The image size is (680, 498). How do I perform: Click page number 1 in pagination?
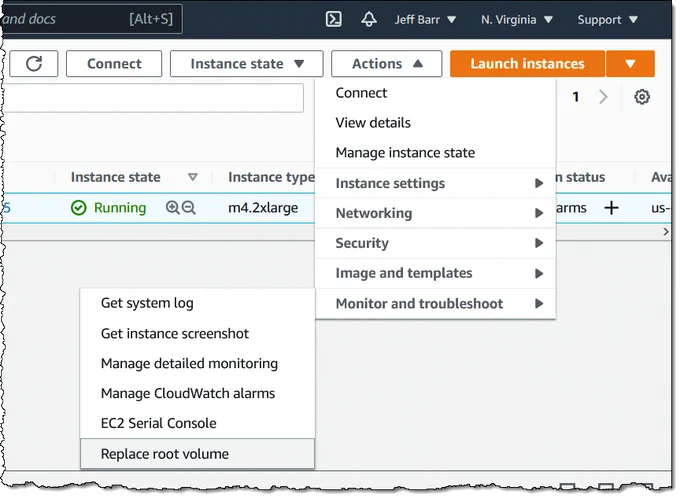click(x=575, y=97)
